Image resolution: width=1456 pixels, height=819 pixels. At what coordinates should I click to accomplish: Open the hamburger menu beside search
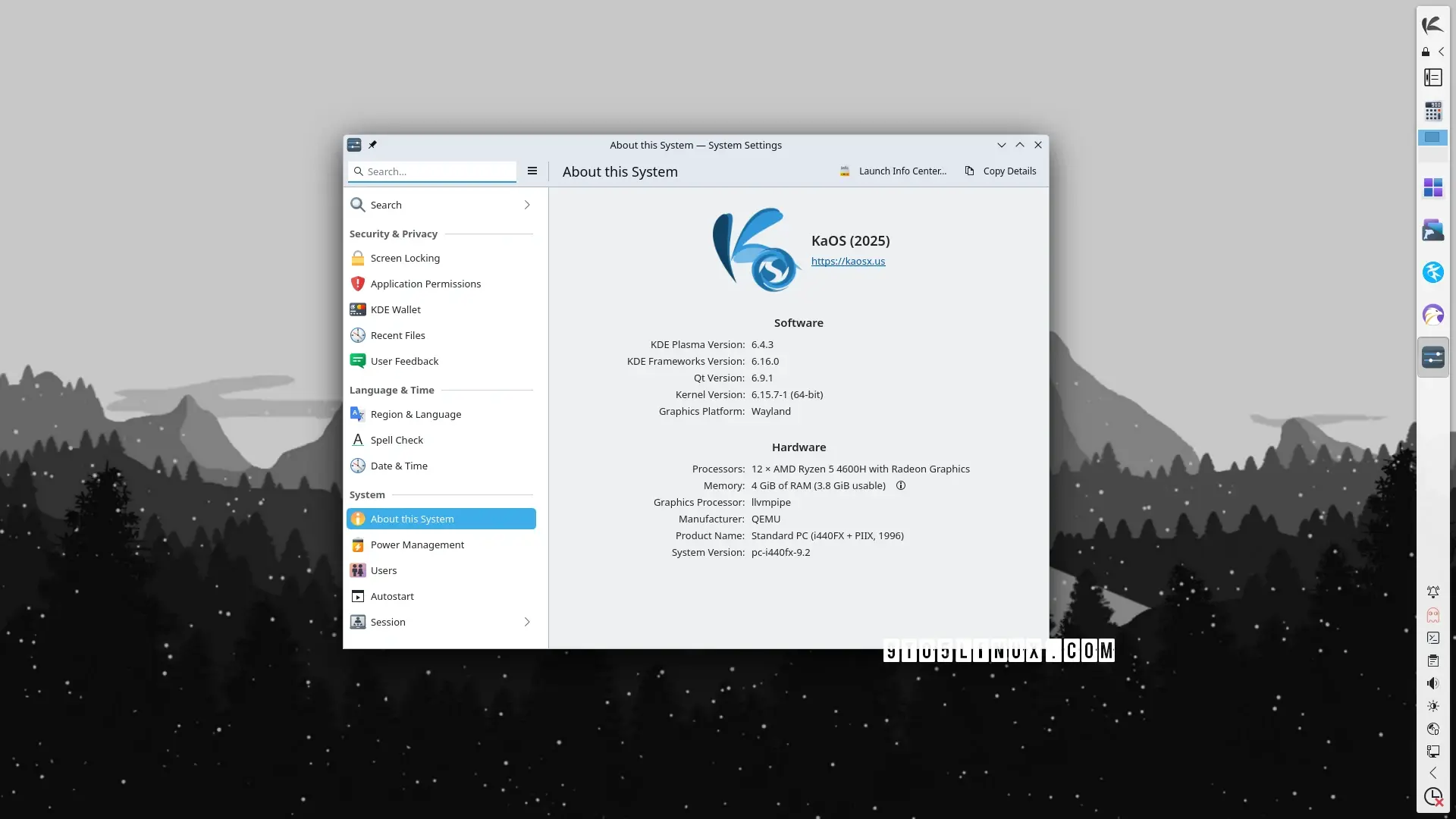click(532, 171)
